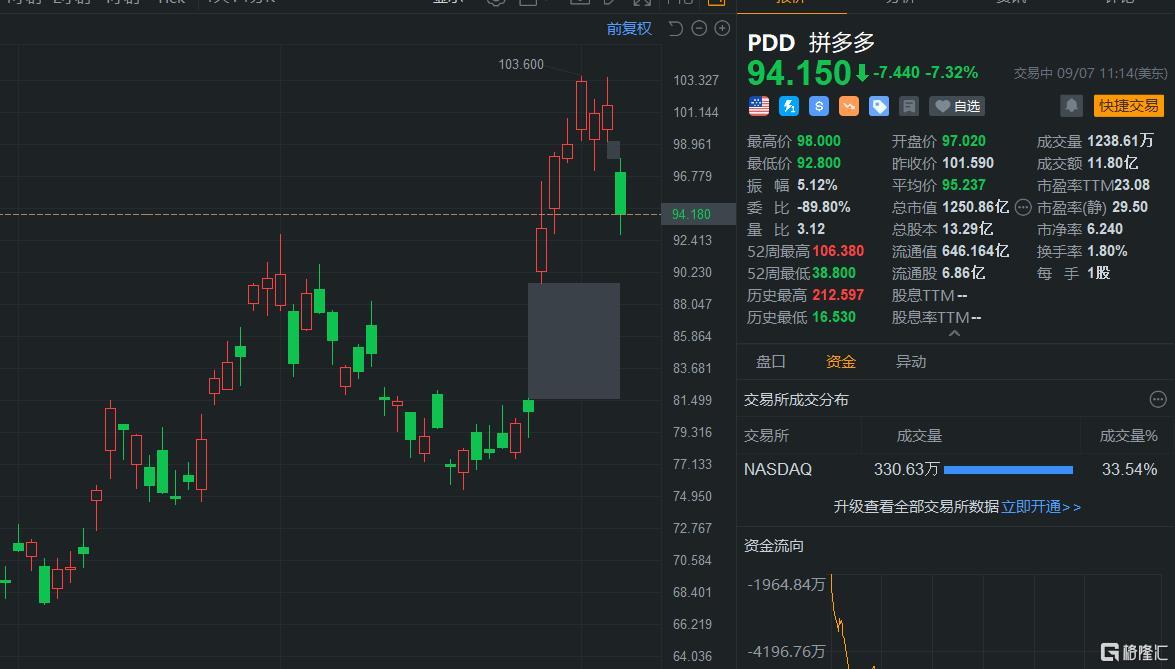Viewport: 1175px width, 669px height.
Task: Click the blue lightning level-1 quote icon
Action: point(788,106)
